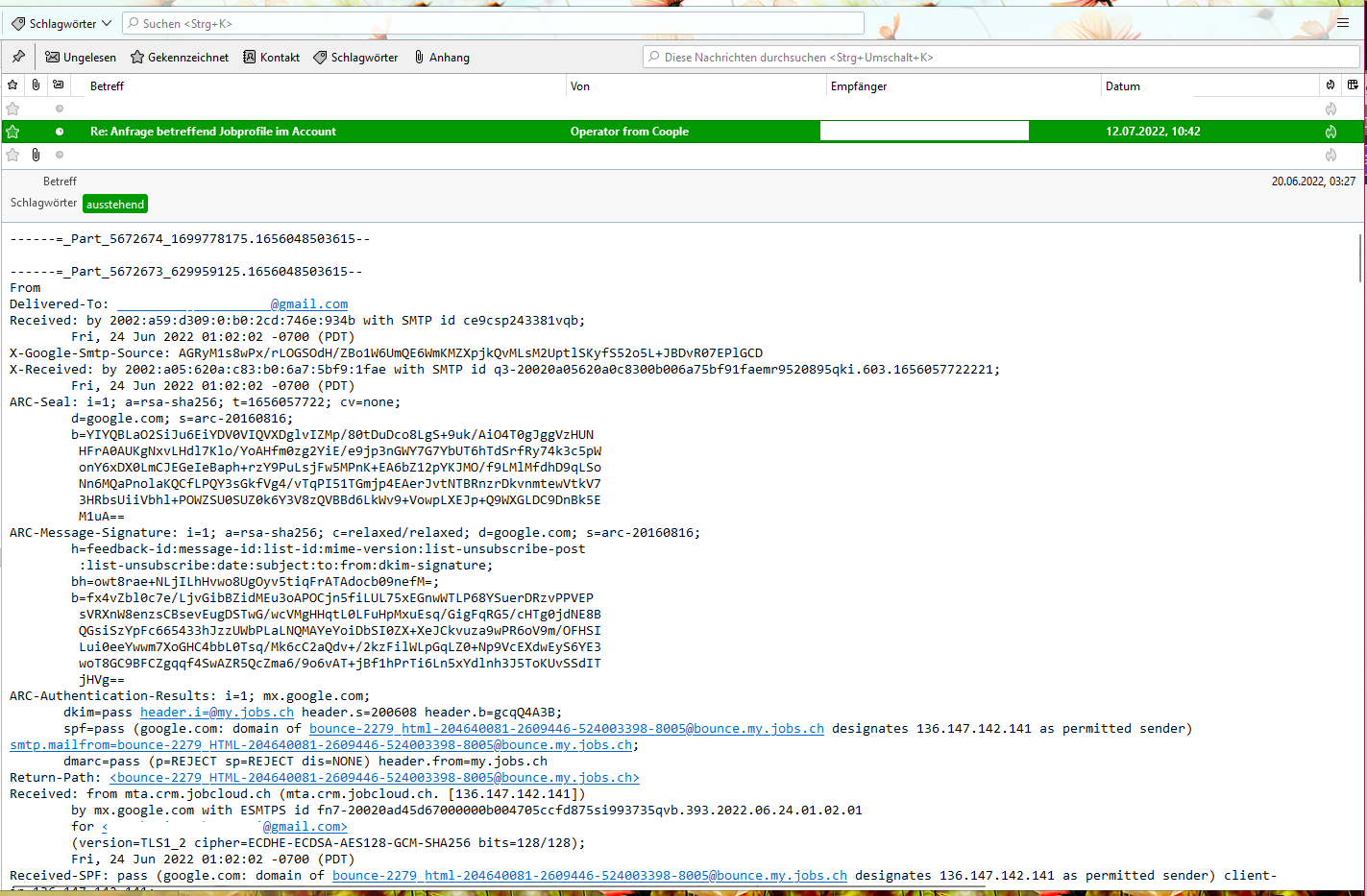Sort by attachment column header icon
This screenshot has height=896, width=1367.
pyautogui.click(x=36, y=85)
